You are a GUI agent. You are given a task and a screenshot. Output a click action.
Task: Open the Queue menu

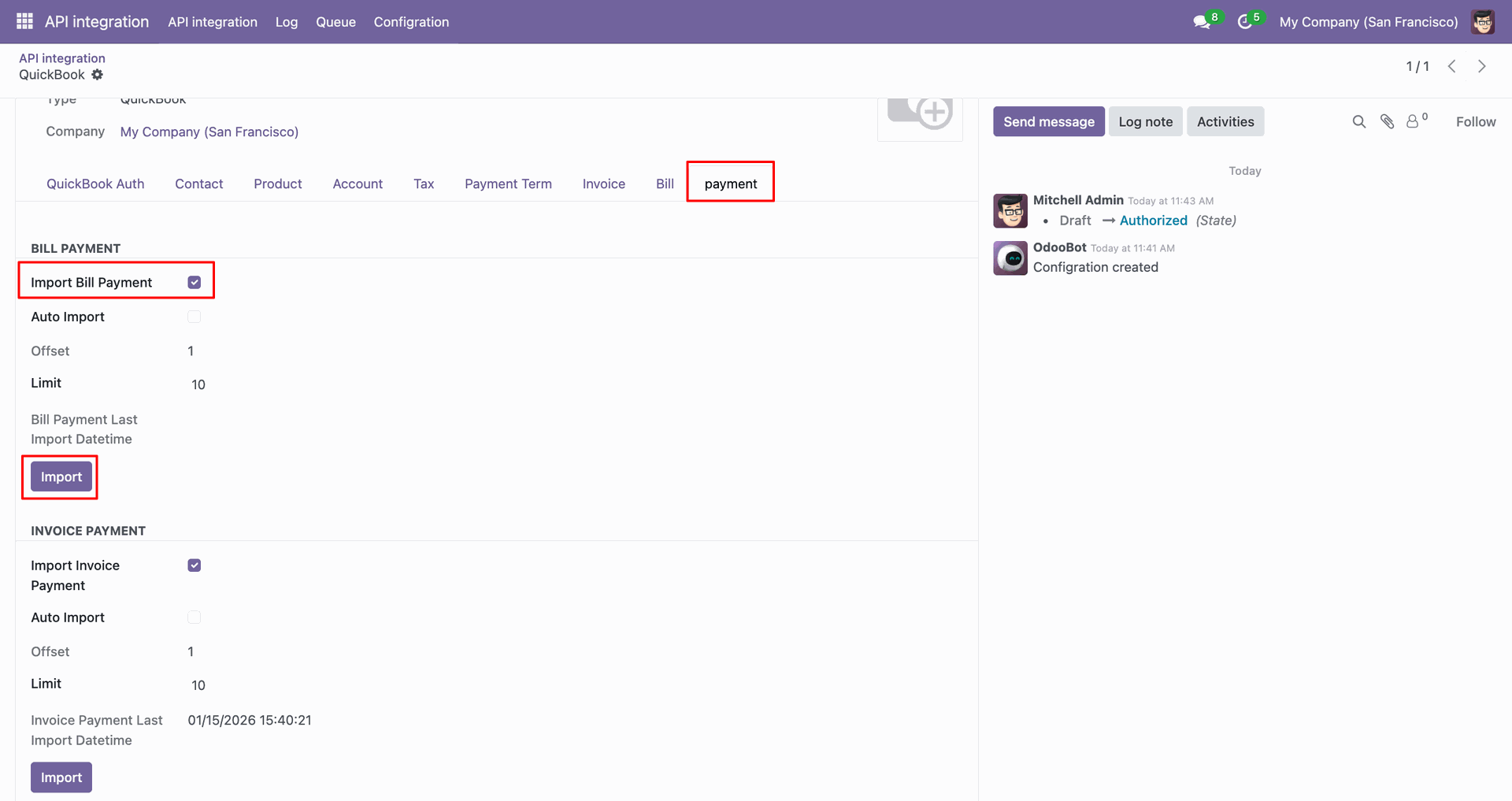click(x=335, y=22)
